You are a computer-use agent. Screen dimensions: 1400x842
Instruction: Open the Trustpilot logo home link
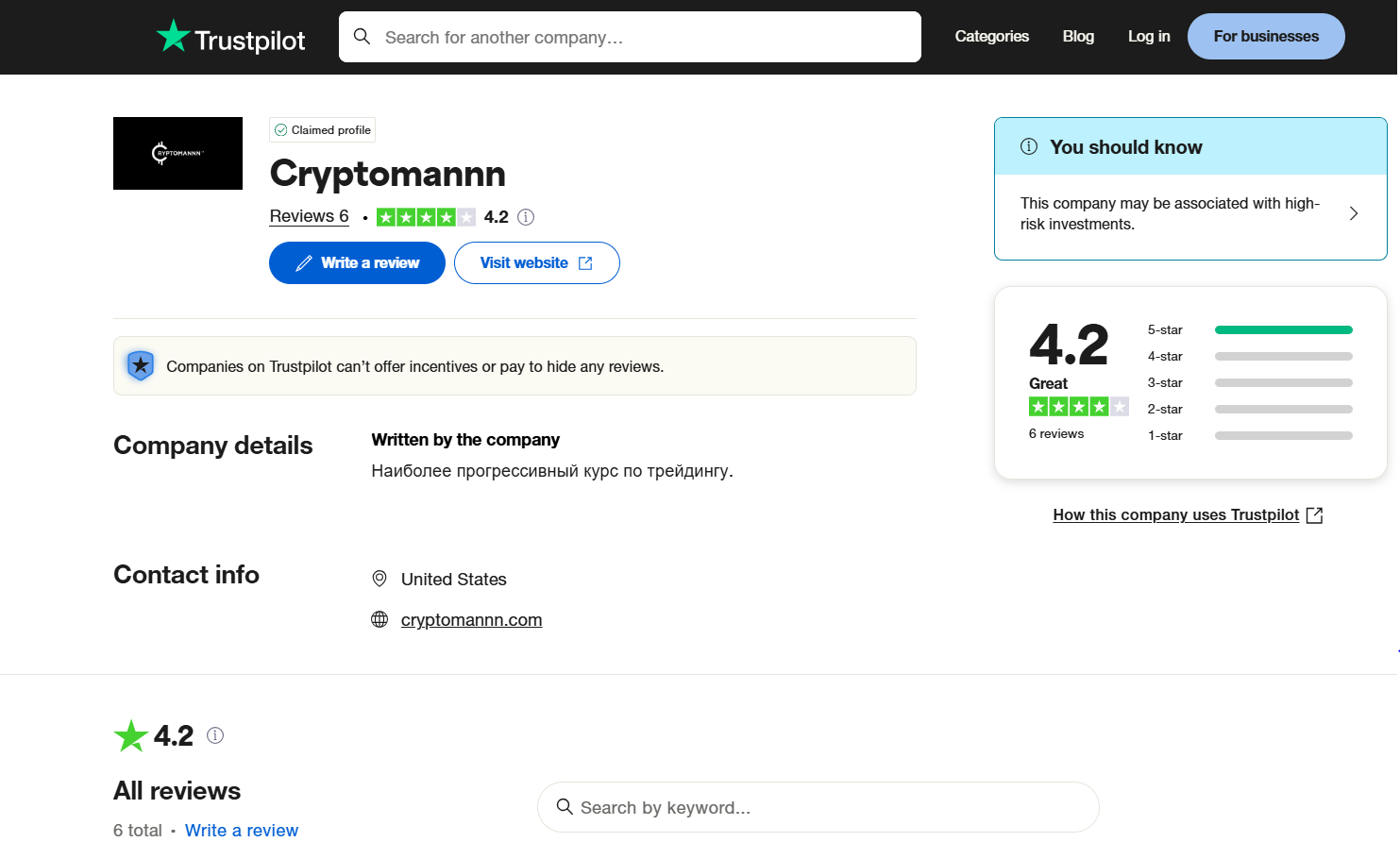pyautogui.click(x=230, y=37)
